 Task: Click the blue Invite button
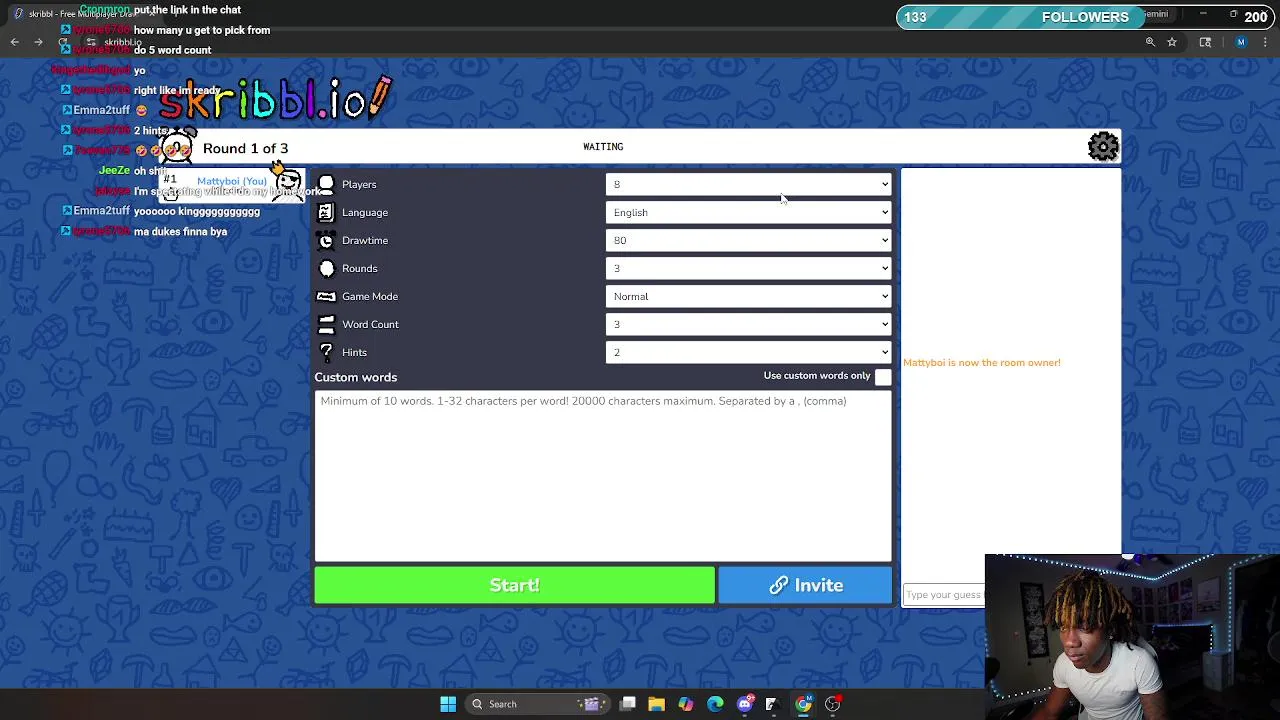coord(805,586)
